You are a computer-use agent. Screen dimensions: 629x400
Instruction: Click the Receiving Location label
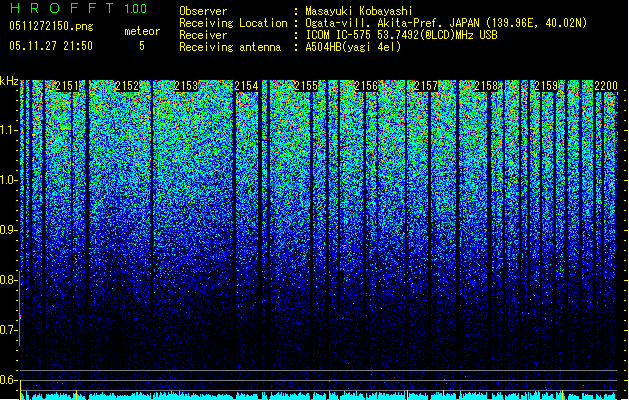point(233,23)
